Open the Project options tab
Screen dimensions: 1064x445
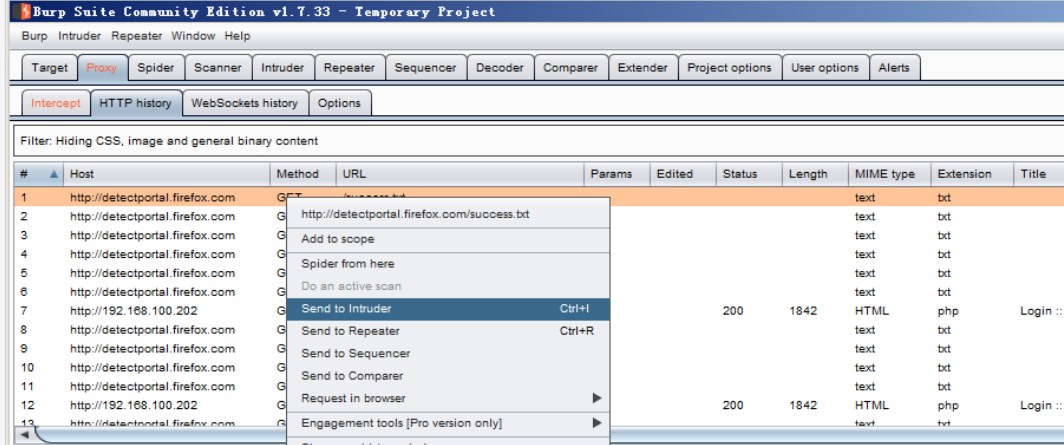729,68
